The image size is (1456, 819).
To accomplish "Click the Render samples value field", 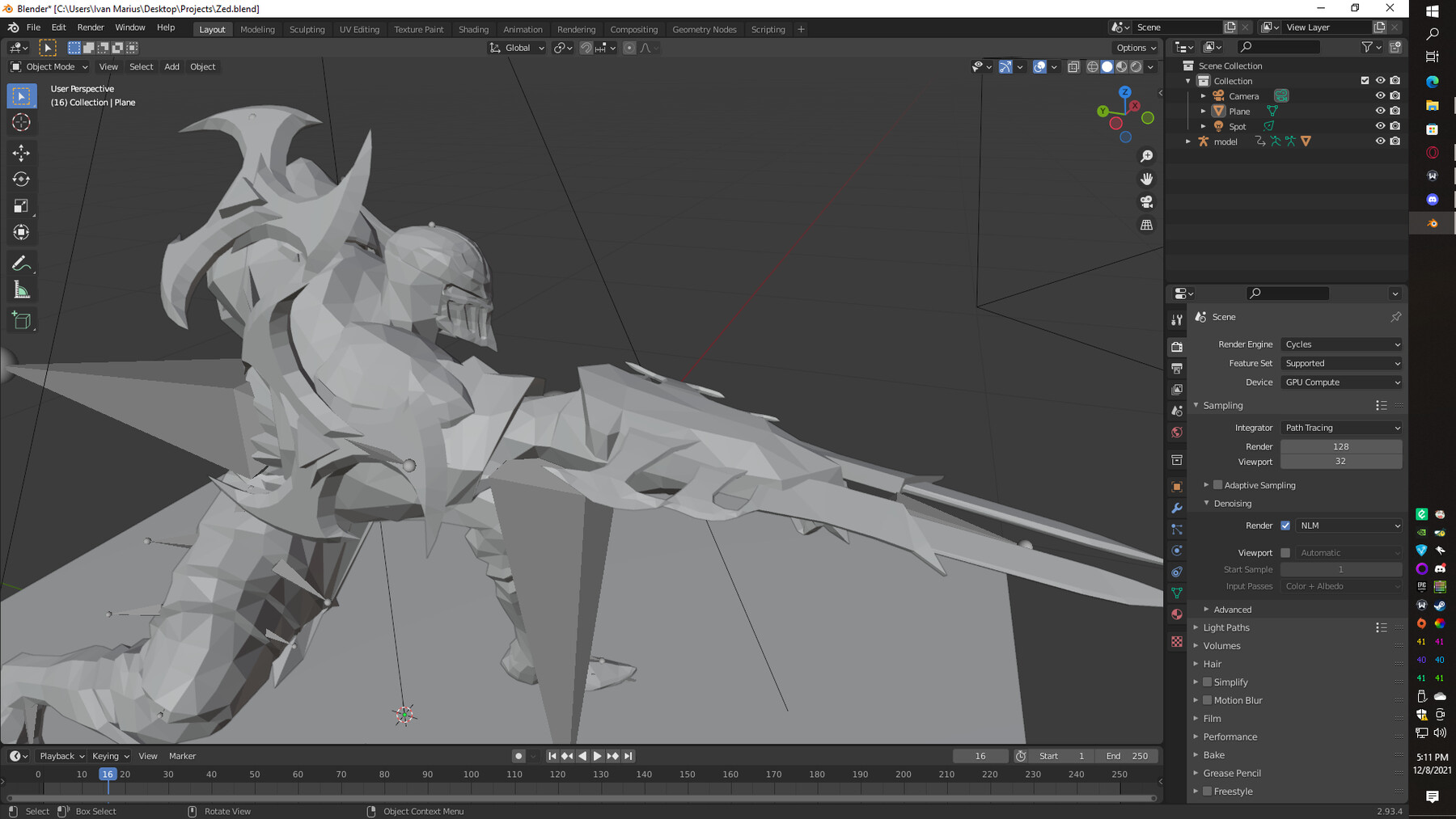I will [x=1340, y=446].
